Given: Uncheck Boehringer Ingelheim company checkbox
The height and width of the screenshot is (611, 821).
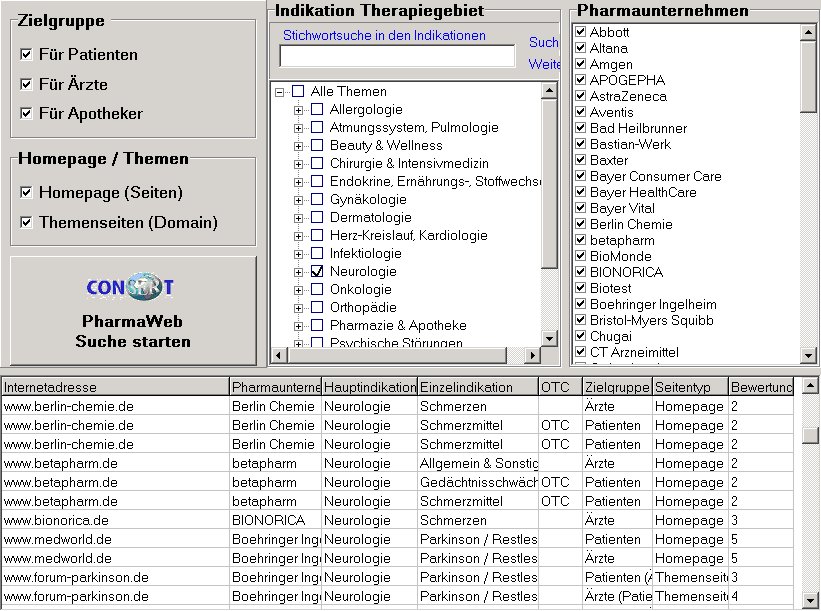Looking at the screenshot, I should (x=580, y=304).
